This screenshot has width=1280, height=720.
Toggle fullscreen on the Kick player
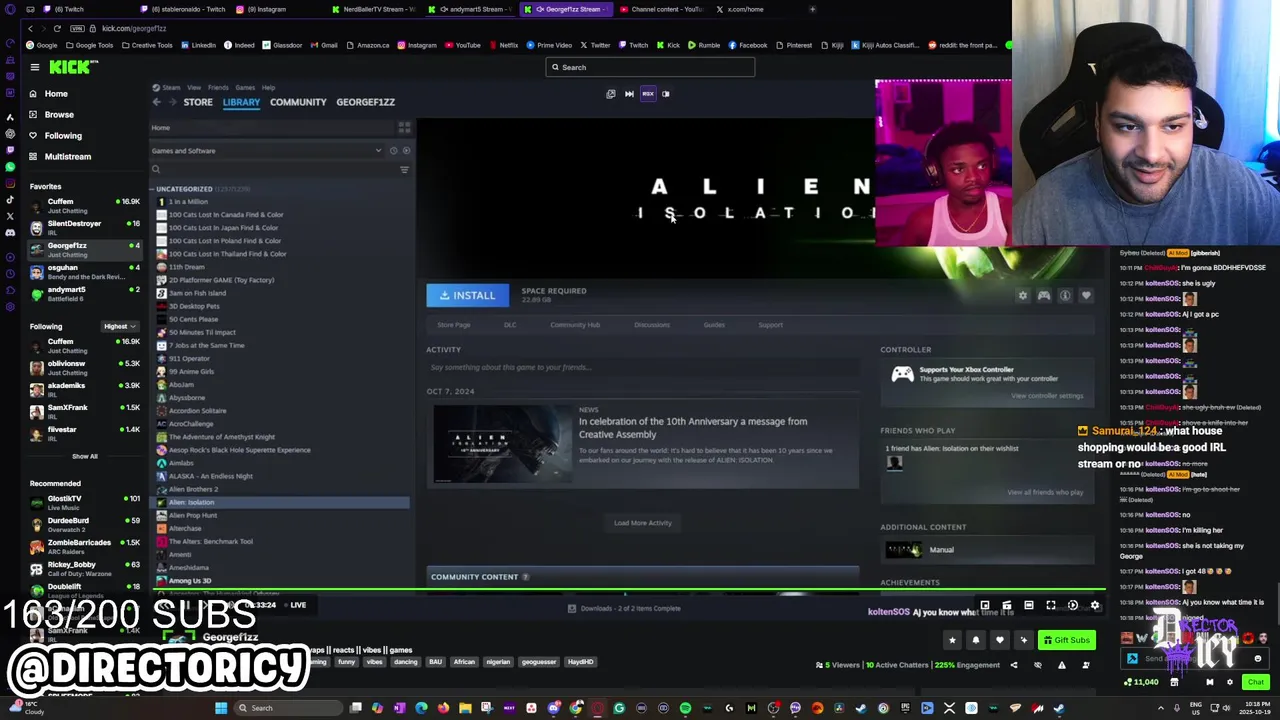pyautogui.click(x=1051, y=605)
